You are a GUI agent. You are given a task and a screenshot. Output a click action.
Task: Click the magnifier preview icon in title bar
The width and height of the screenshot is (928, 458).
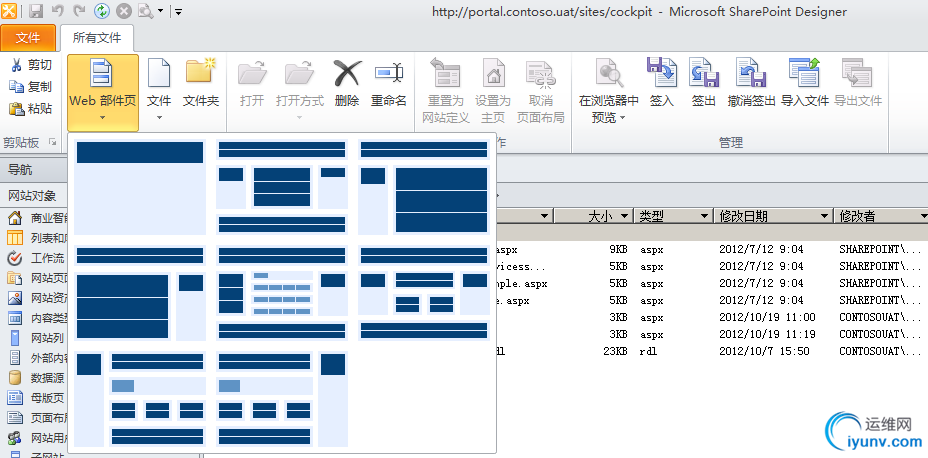point(144,11)
